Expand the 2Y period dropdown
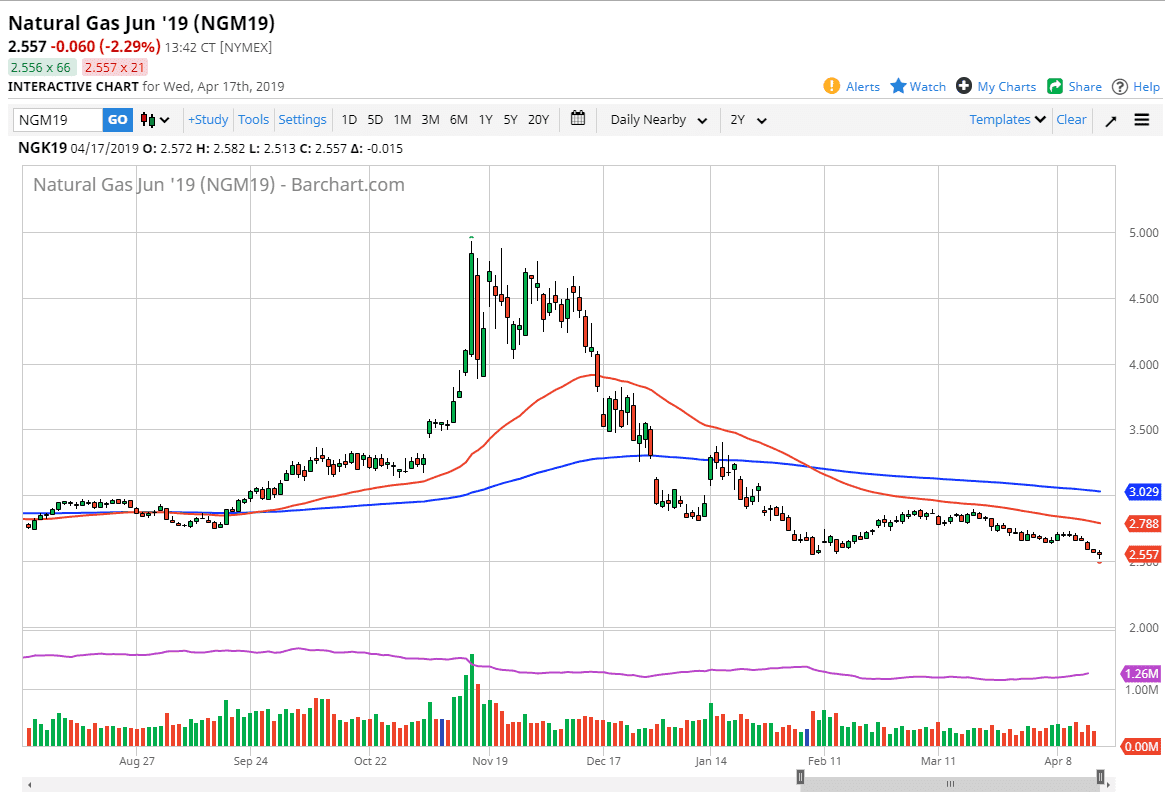The image size is (1165, 802). pyautogui.click(x=748, y=120)
